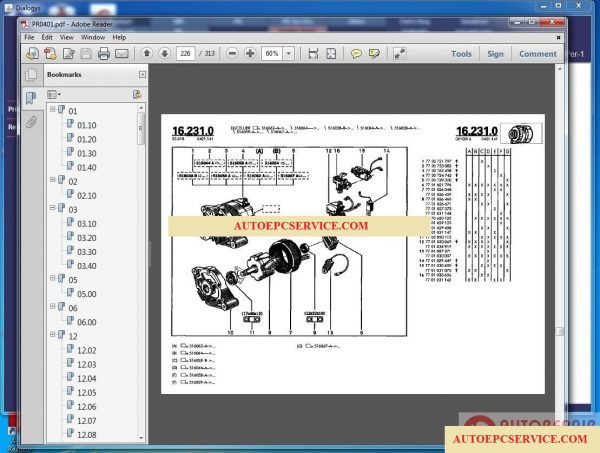This screenshot has height=453, width=600.
Task: Select bookmark 05.00
Action: click(86, 294)
